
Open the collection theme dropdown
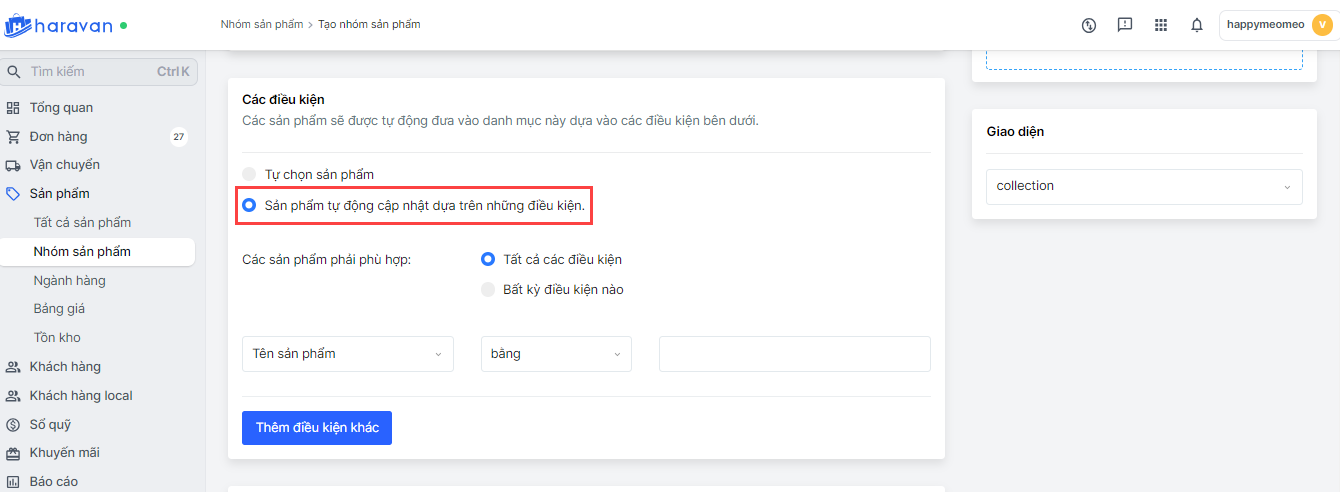pyautogui.click(x=1144, y=186)
